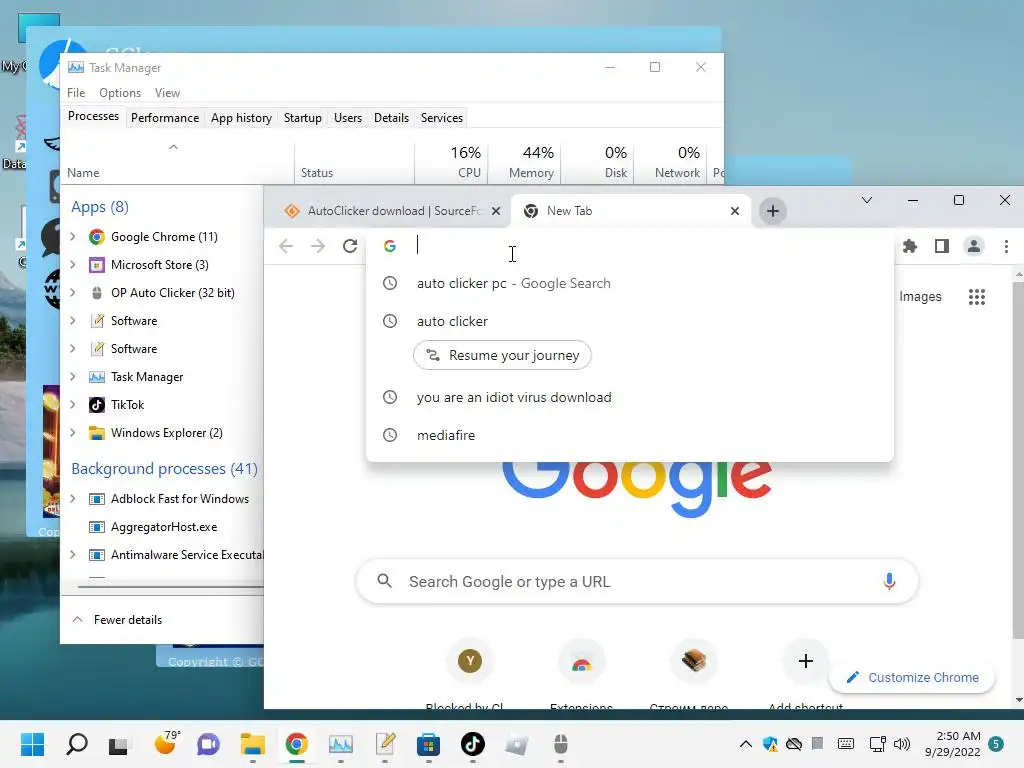The width and height of the screenshot is (1024, 768).
Task: Click the Google Chrome taskbar icon
Action: pos(296,744)
